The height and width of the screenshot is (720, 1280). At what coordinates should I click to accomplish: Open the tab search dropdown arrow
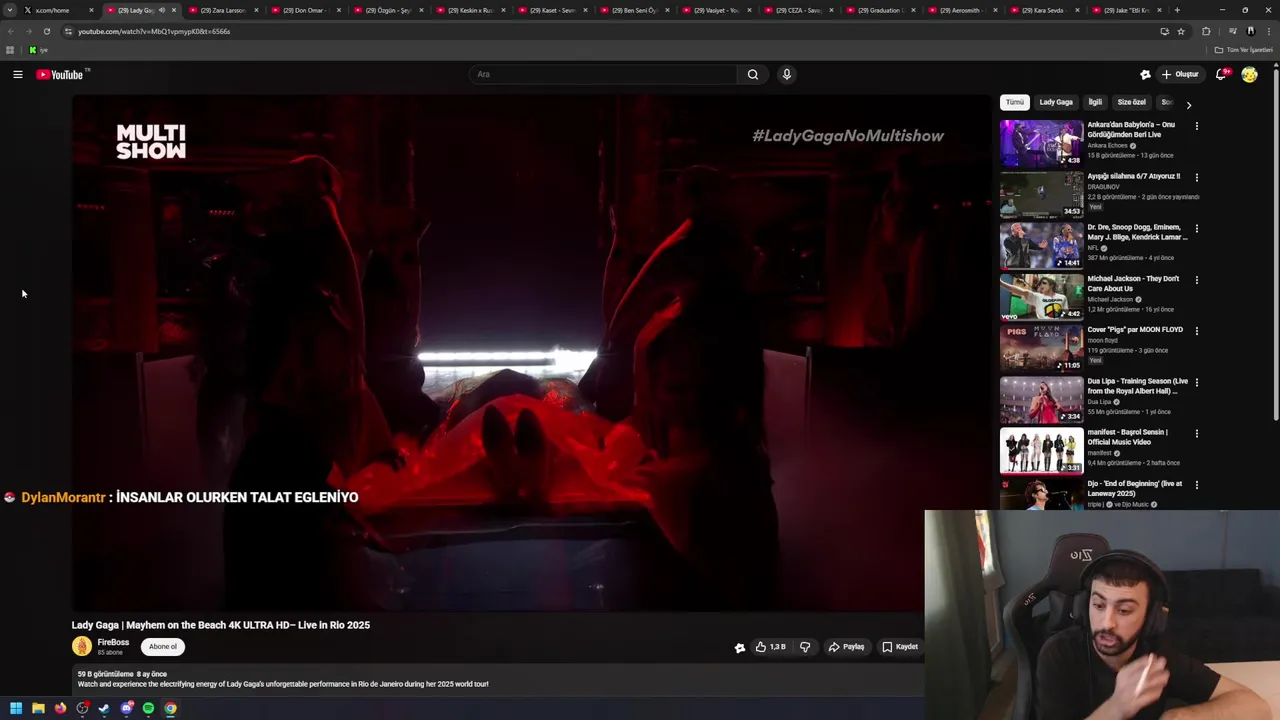pos(10,10)
